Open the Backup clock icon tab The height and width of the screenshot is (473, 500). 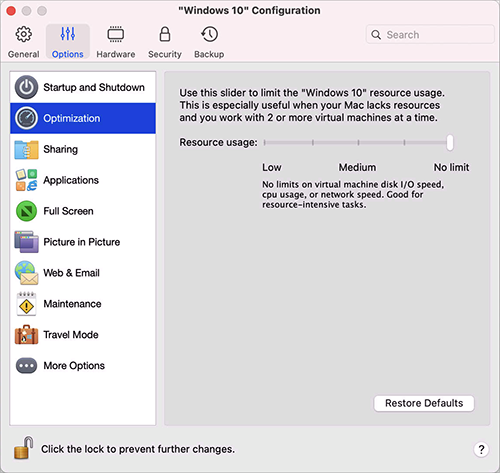pyautogui.click(x=209, y=34)
